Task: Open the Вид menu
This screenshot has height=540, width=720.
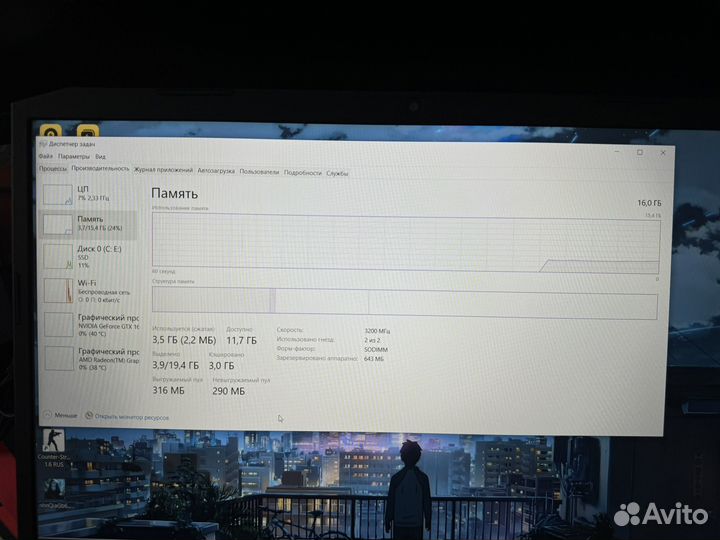Action: [x=100, y=157]
